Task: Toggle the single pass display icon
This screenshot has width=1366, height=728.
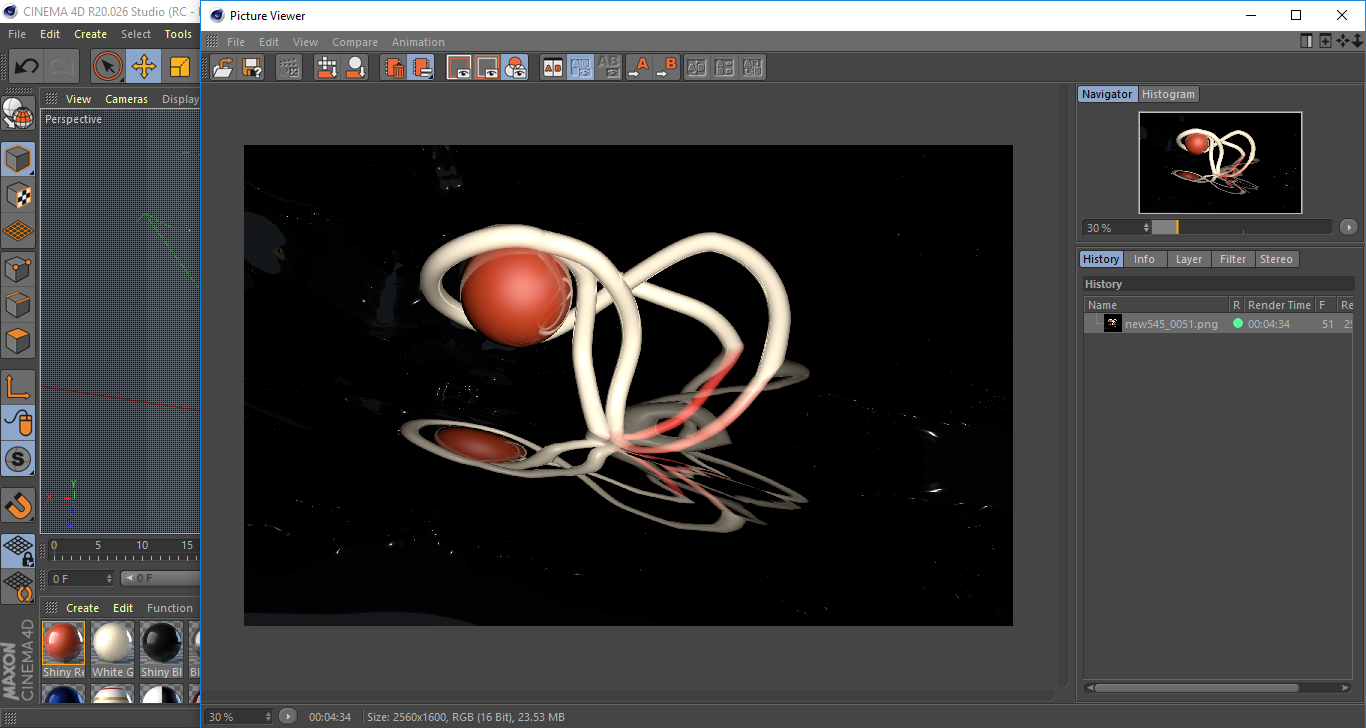Action: 487,67
